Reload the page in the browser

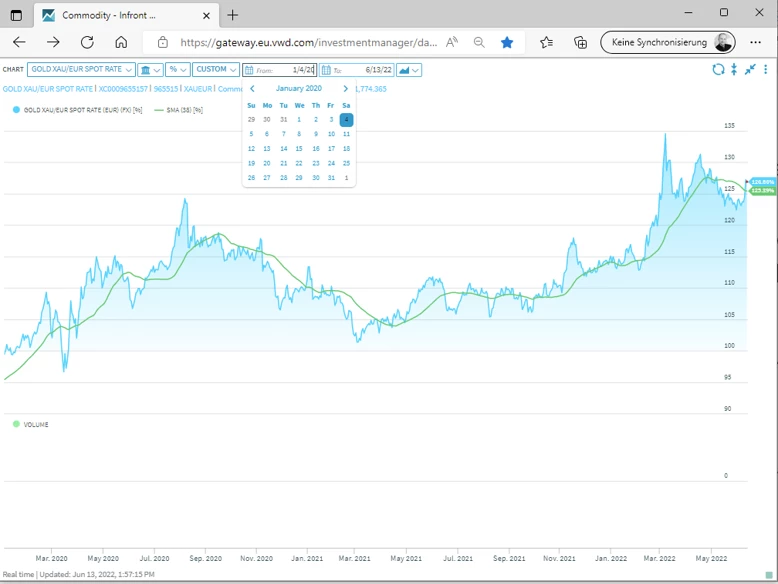point(87,42)
